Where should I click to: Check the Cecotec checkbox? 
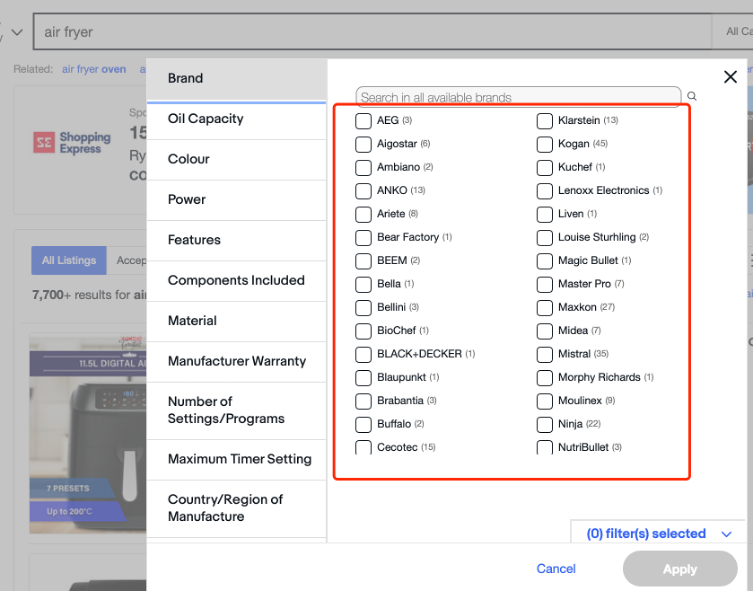pyautogui.click(x=363, y=447)
